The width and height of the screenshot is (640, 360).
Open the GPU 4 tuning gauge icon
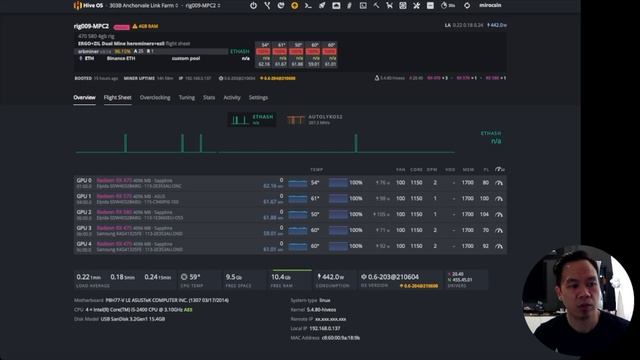pyautogui.click(x=499, y=247)
